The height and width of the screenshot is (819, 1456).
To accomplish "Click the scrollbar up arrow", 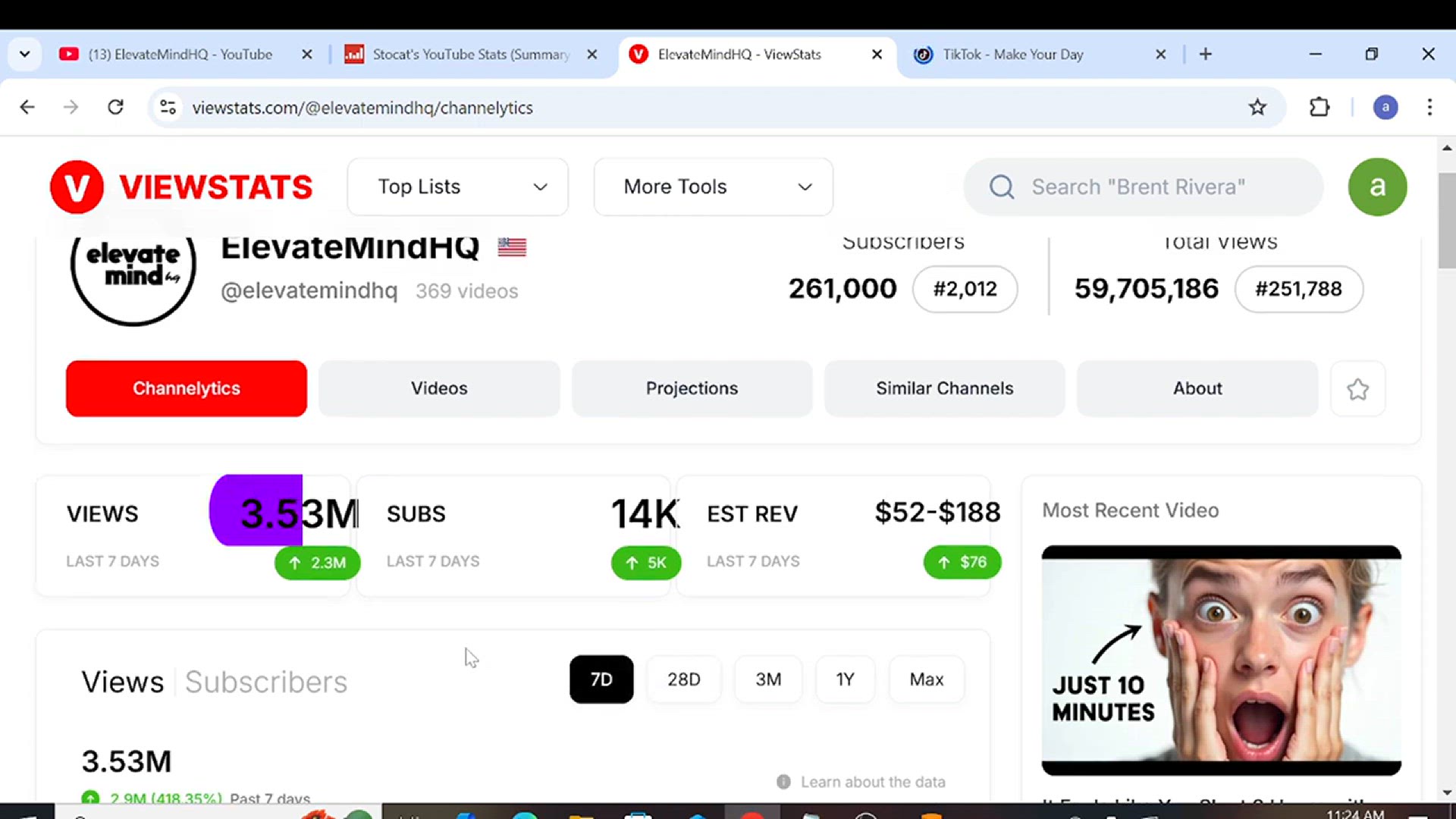I will 1446,148.
